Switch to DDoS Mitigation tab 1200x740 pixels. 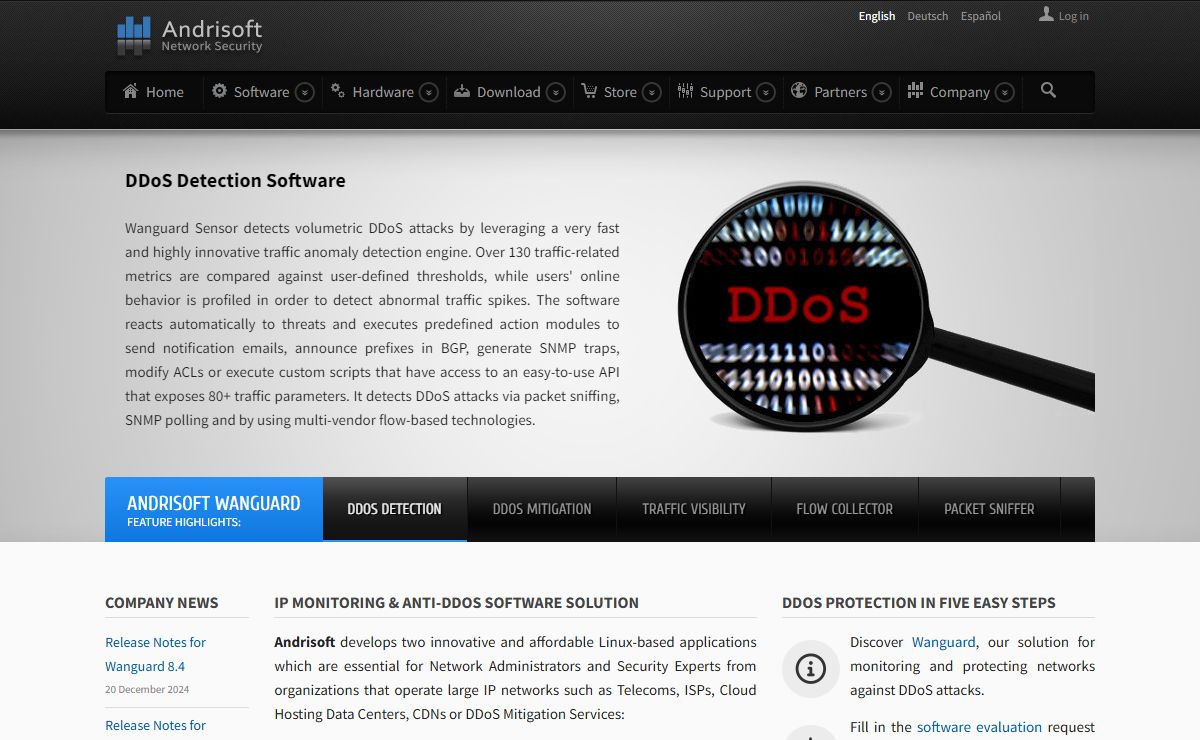click(542, 509)
